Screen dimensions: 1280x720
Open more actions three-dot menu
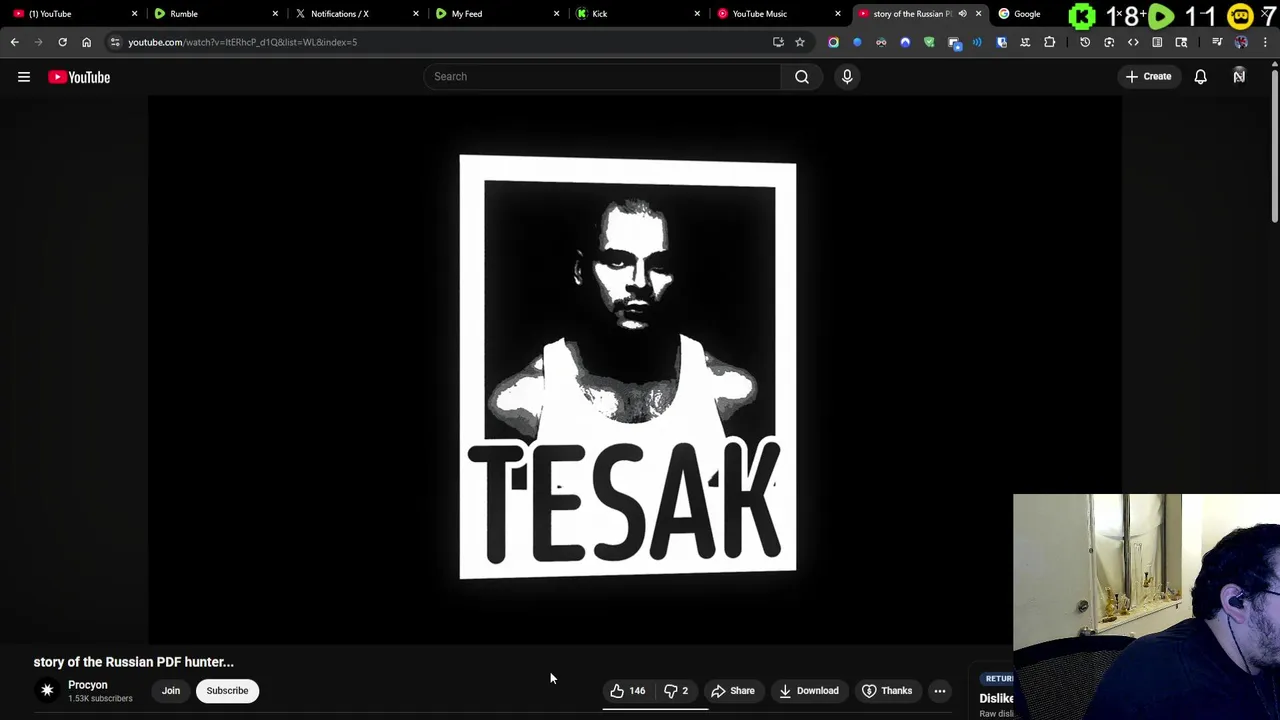coord(940,690)
